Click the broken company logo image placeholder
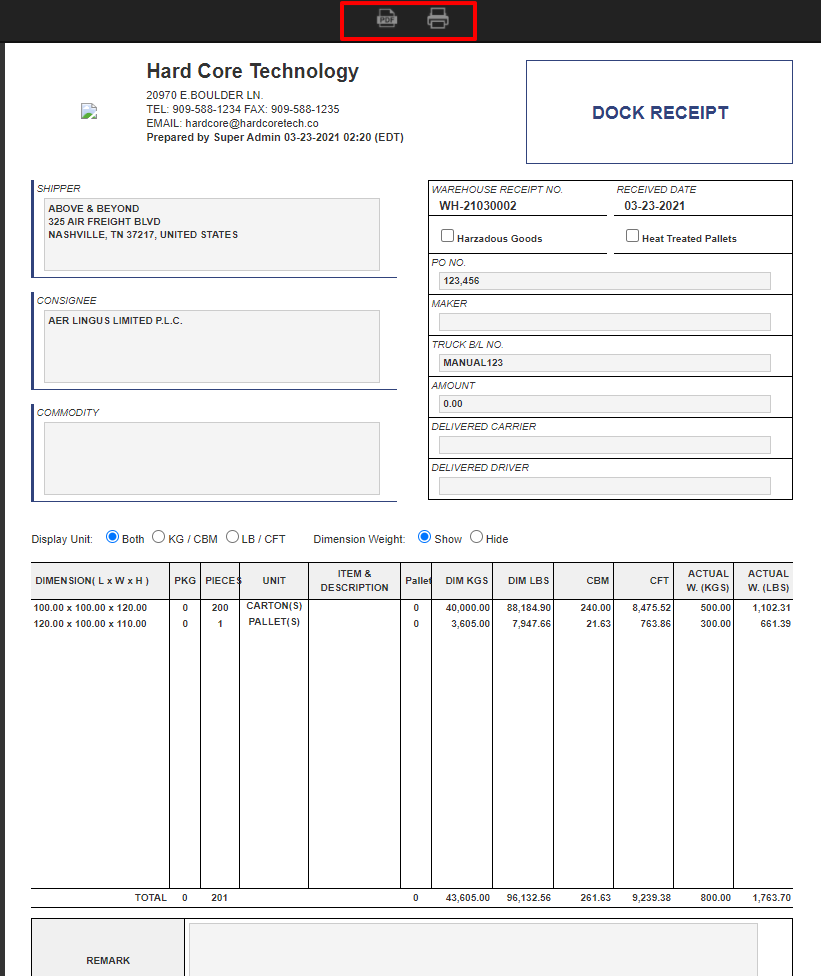Image resolution: width=821 pixels, height=976 pixels. point(88,111)
